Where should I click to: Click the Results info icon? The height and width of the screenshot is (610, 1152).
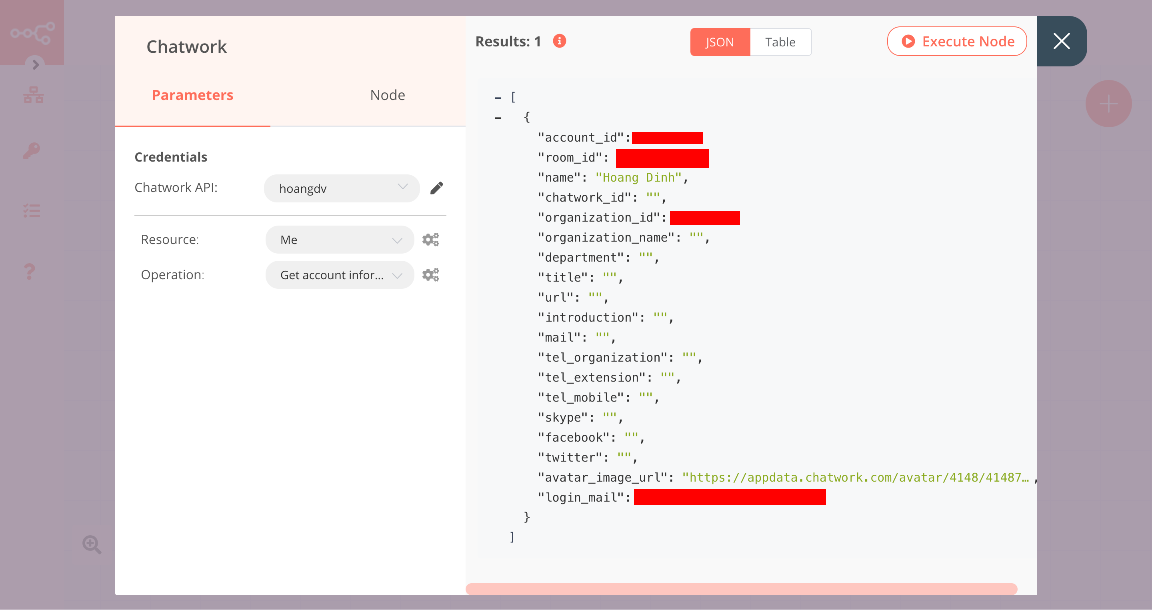pos(559,41)
